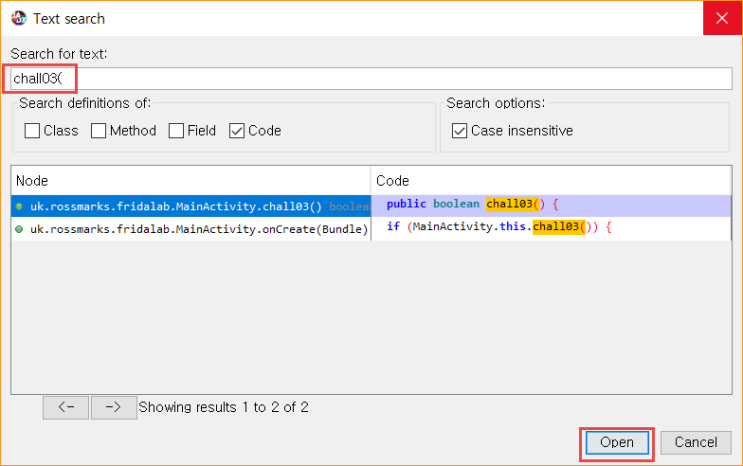Viewport: 743px width, 466px height.
Task: Click the Node column header
Action: (191, 181)
